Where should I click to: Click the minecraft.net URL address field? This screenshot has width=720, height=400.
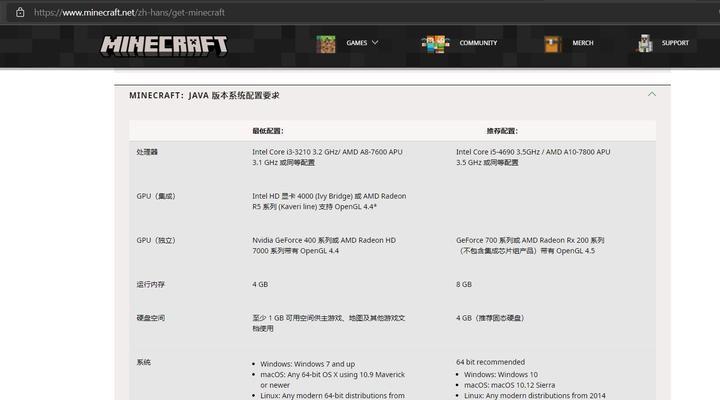click(x=129, y=12)
